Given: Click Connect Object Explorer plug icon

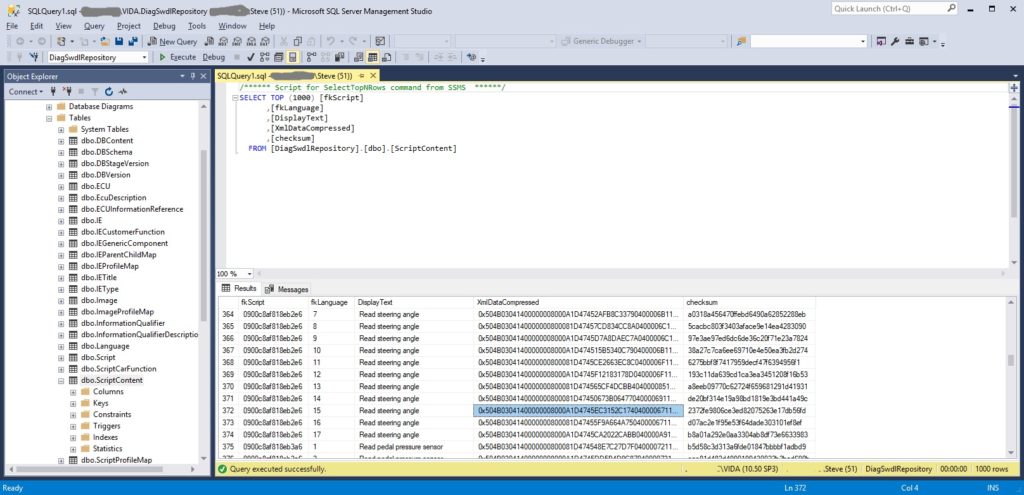Looking at the screenshot, I should (55, 91).
